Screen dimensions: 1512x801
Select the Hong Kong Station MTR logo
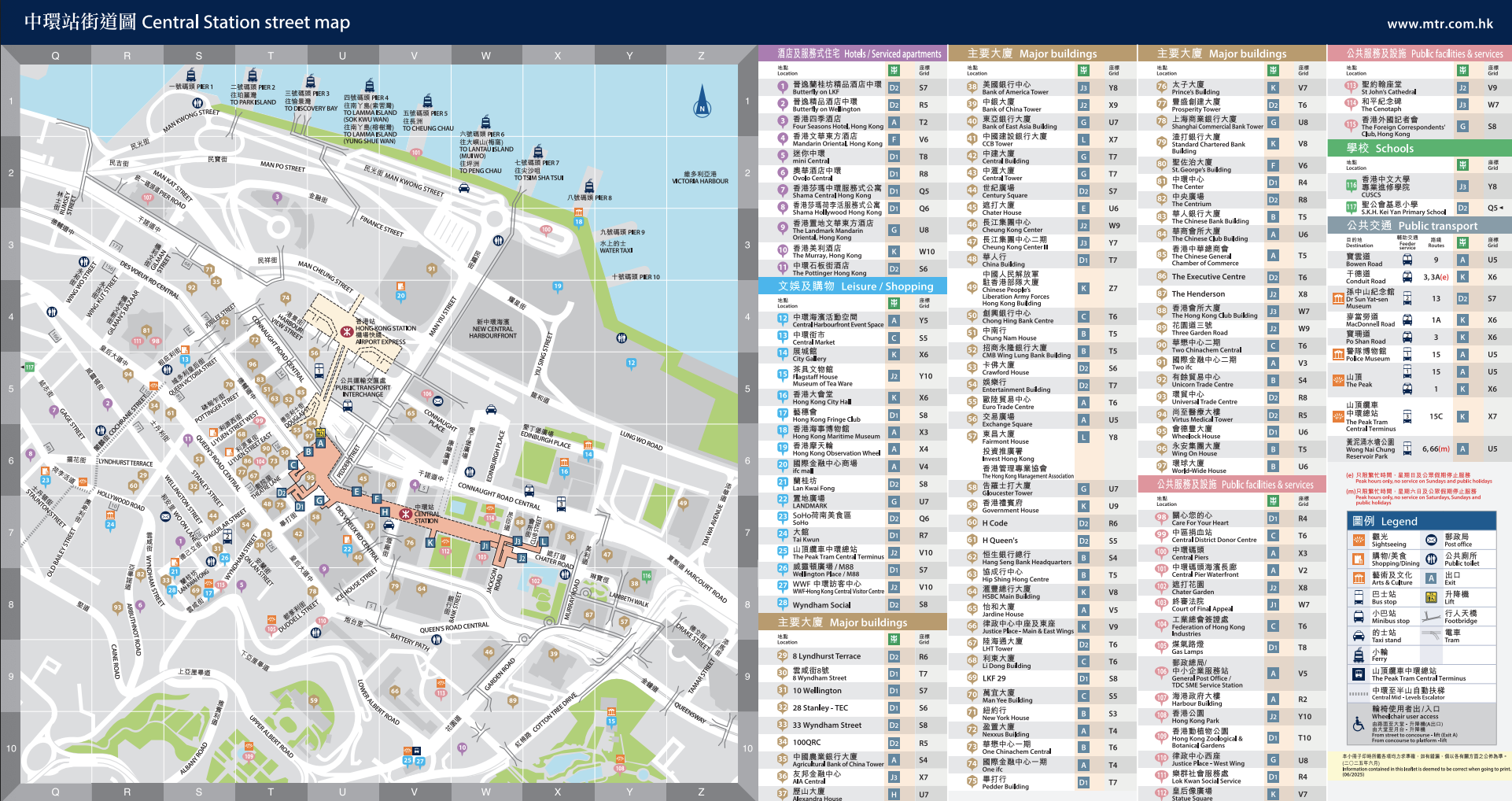346,332
